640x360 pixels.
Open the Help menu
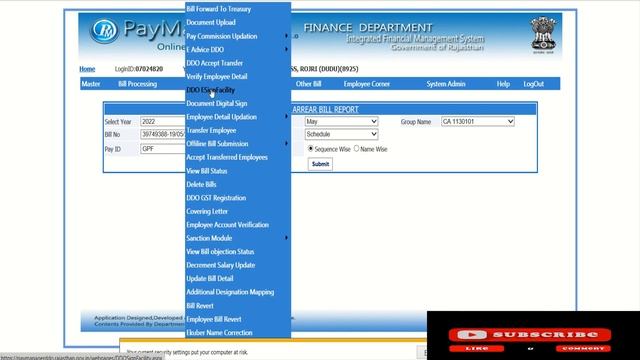point(503,84)
